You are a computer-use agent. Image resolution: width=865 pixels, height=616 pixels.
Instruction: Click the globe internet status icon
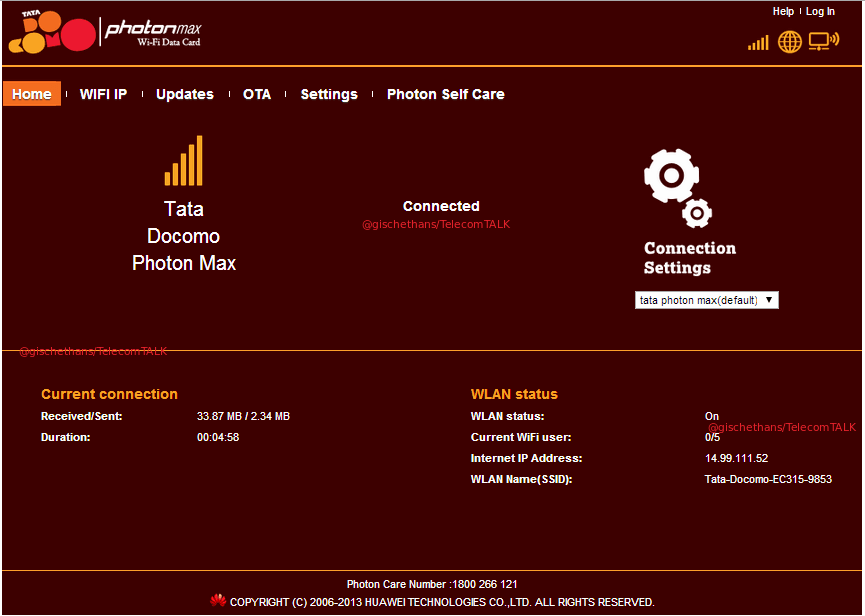(x=789, y=42)
